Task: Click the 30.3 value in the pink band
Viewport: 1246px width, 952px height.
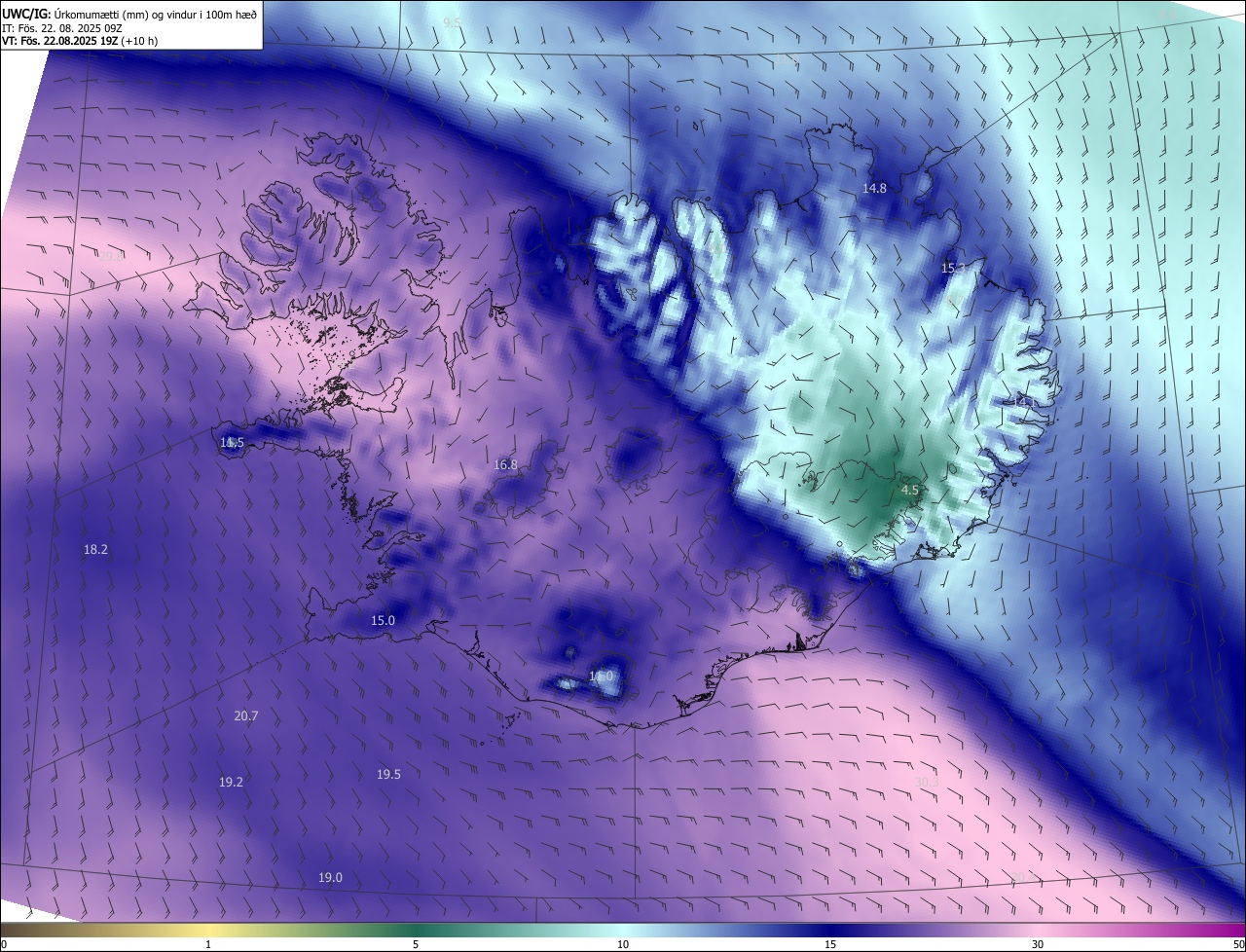Action: point(927,782)
